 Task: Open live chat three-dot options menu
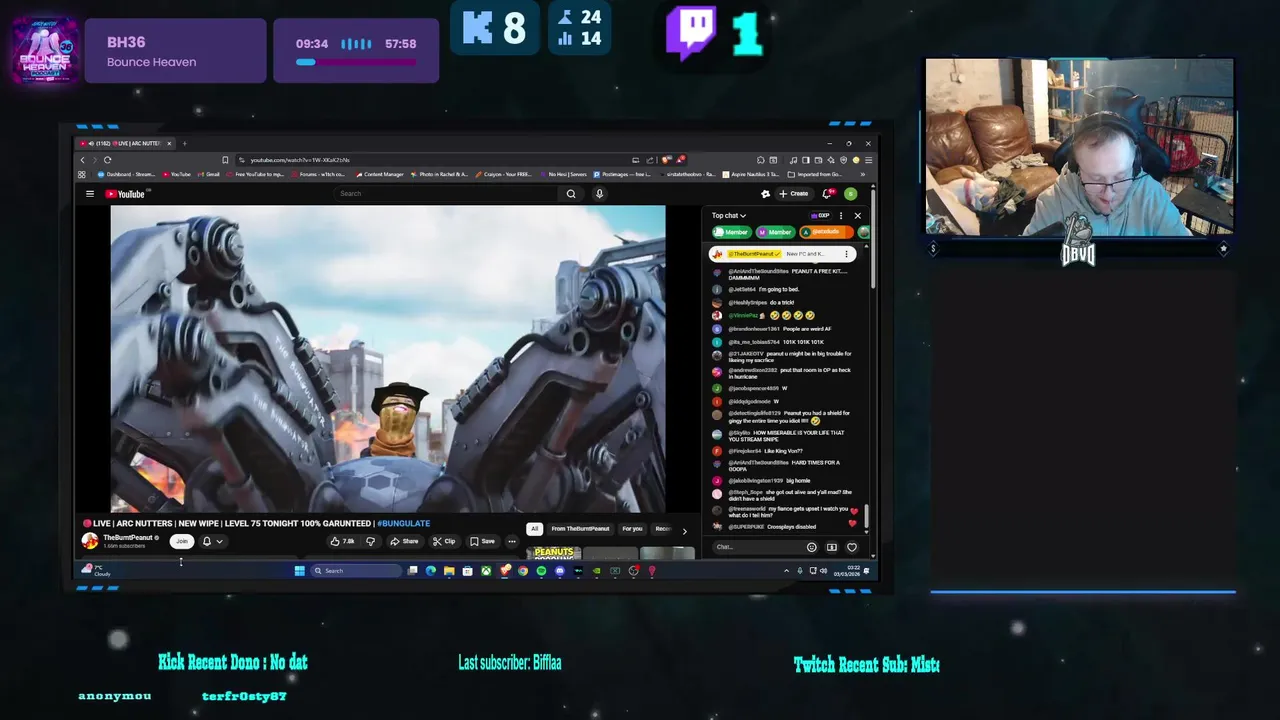tap(841, 215)
